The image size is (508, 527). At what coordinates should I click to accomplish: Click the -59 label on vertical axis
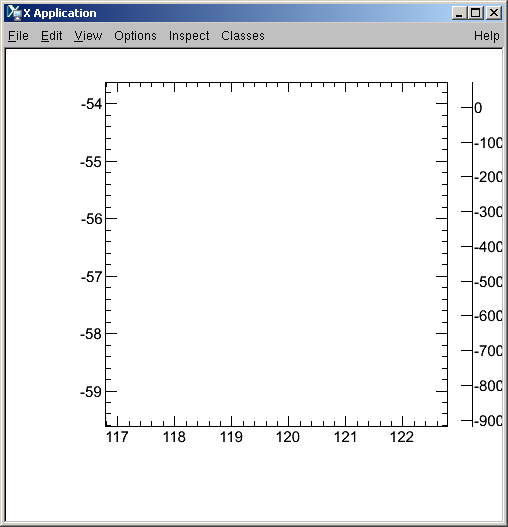pos(91,392)
